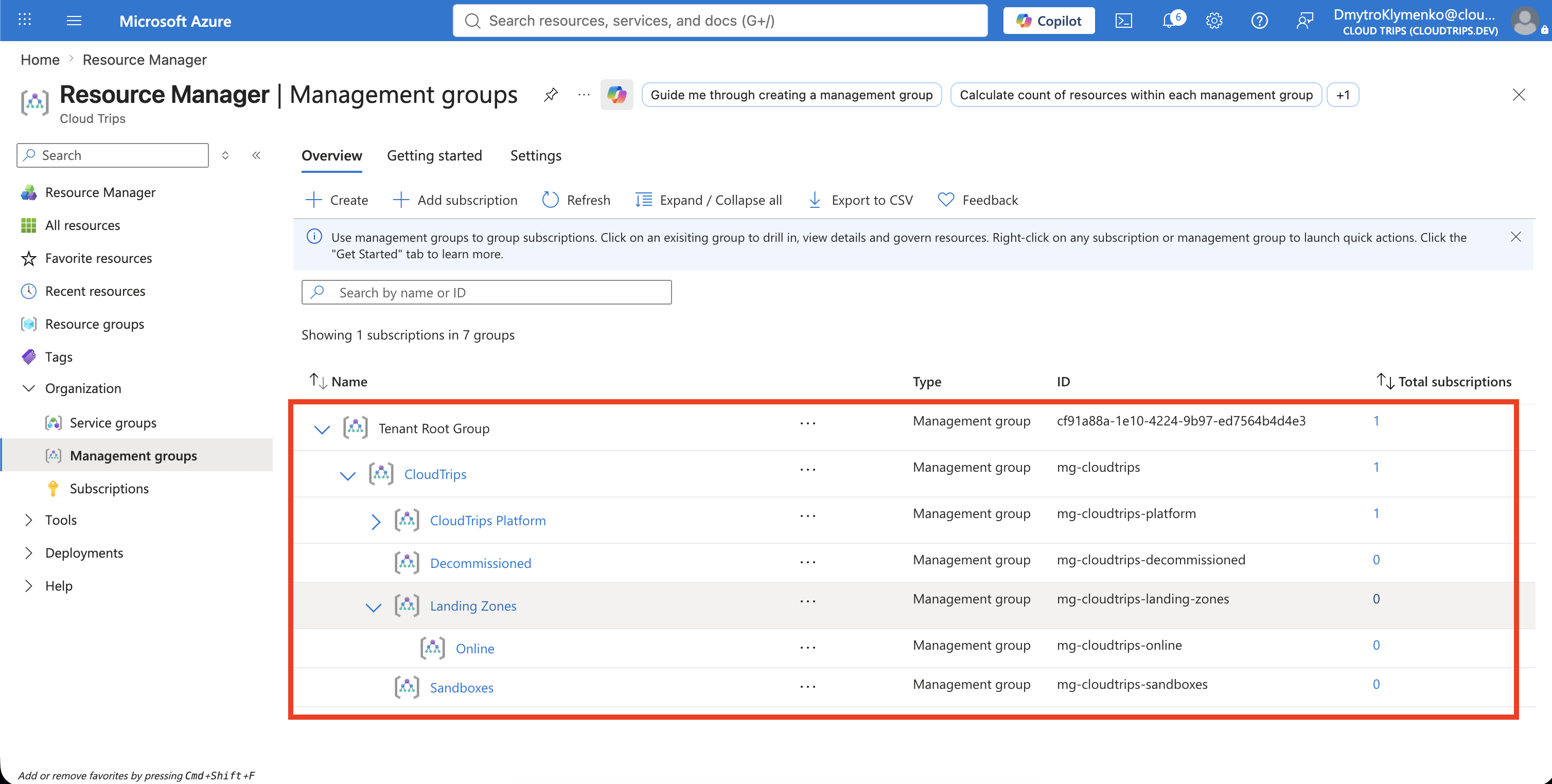
Task: Collapse the Tenant Root Group node
Action: tap(322, 430)
